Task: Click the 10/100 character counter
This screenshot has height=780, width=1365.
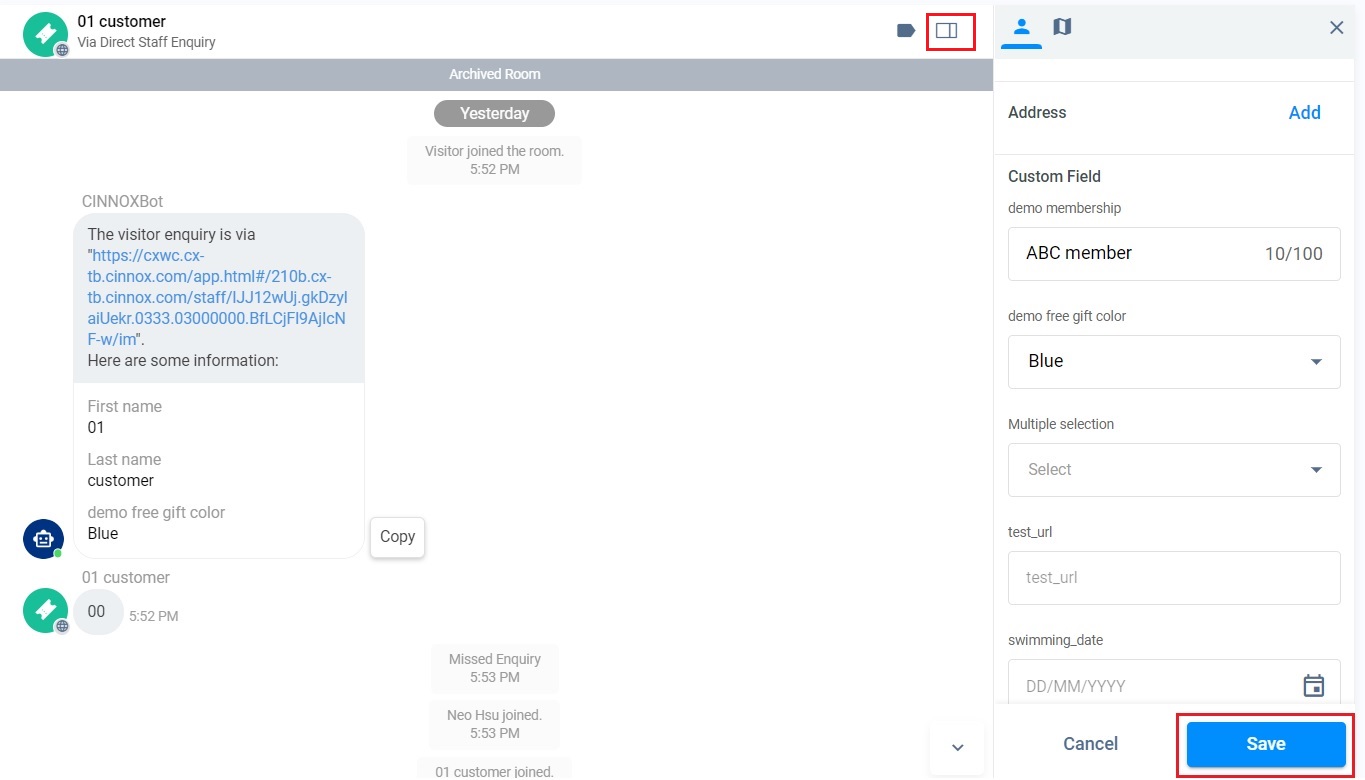Action: point(1293,253)
